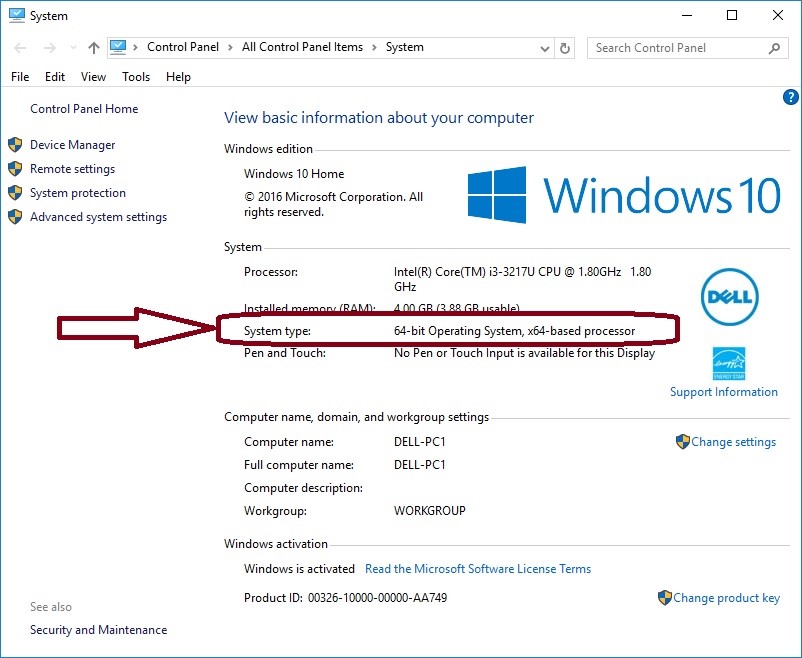Image resolution: width=802 pixels, height=658 pixels.
Task: Expand the address bar history dropdown
Action: pos(545,49)
